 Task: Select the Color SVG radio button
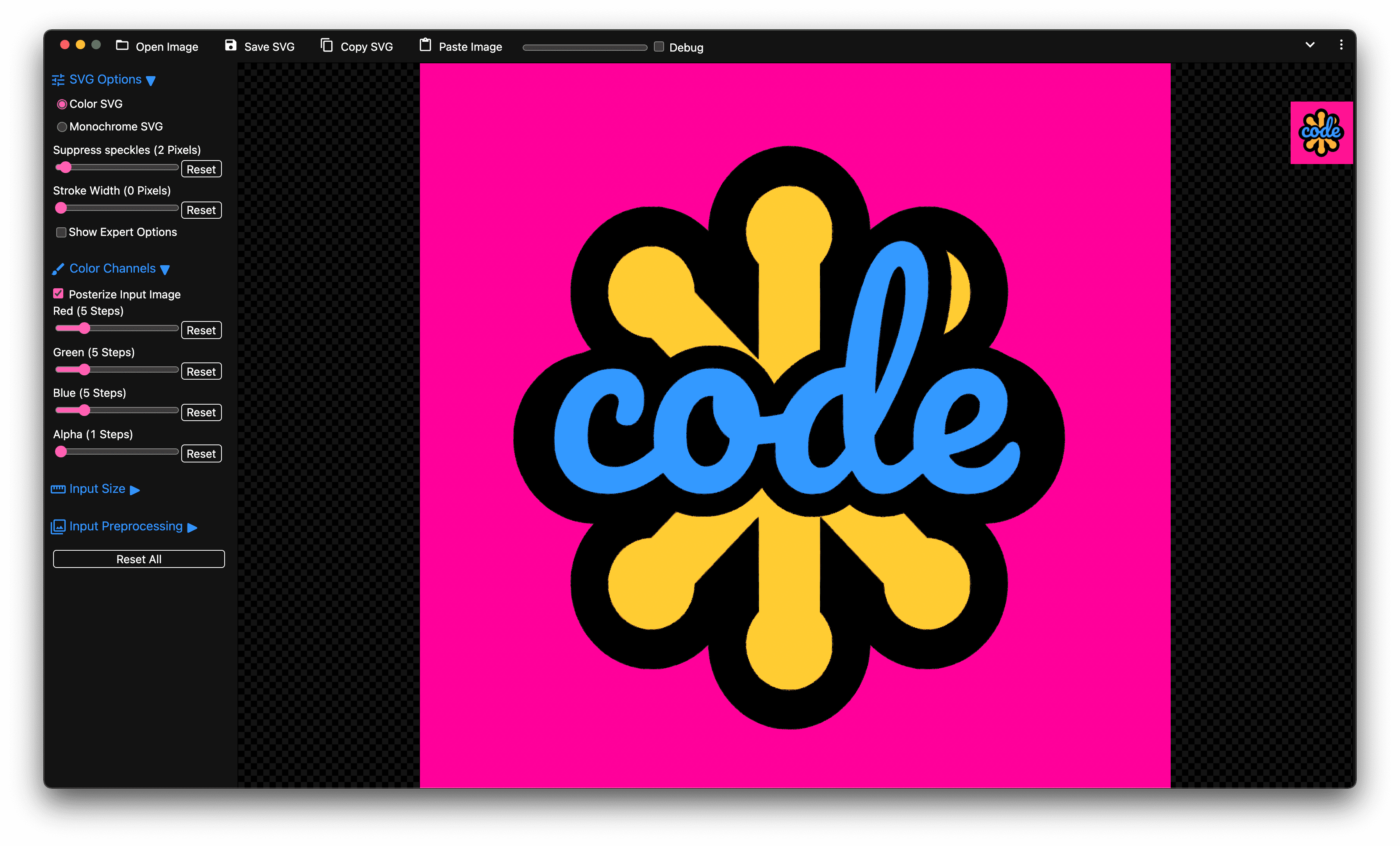click(63, 103)
